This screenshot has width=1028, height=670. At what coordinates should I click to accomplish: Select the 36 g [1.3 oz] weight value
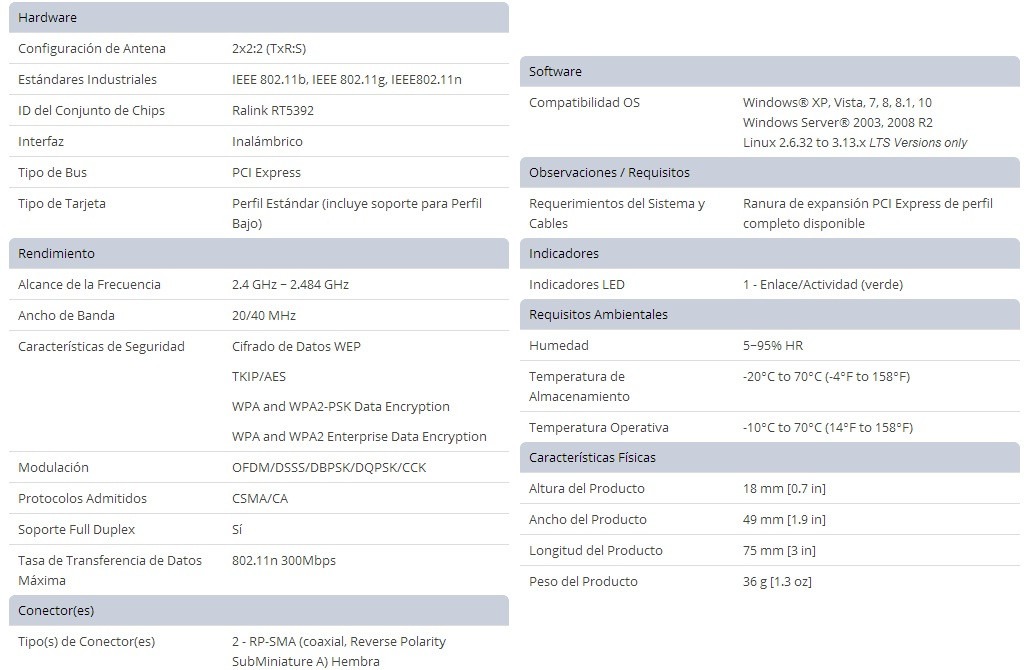[x=778, y=581]
